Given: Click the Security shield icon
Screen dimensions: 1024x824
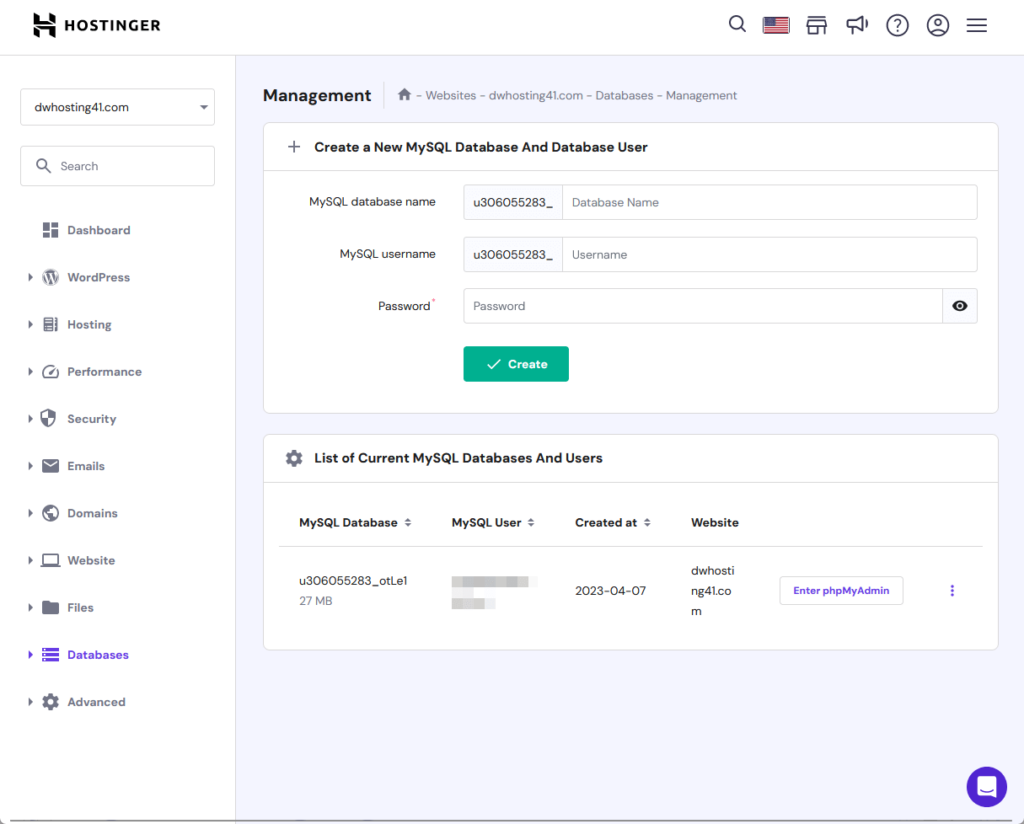Looking at the screenshot, I should pyautogui.click(x=48, y=419).
